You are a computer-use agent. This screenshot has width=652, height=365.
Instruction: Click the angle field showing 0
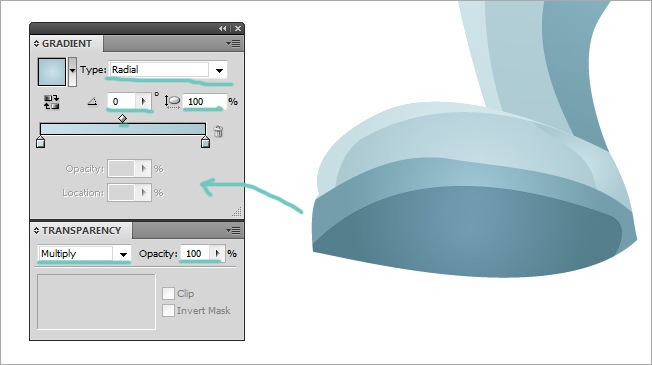tap(121, 101)
